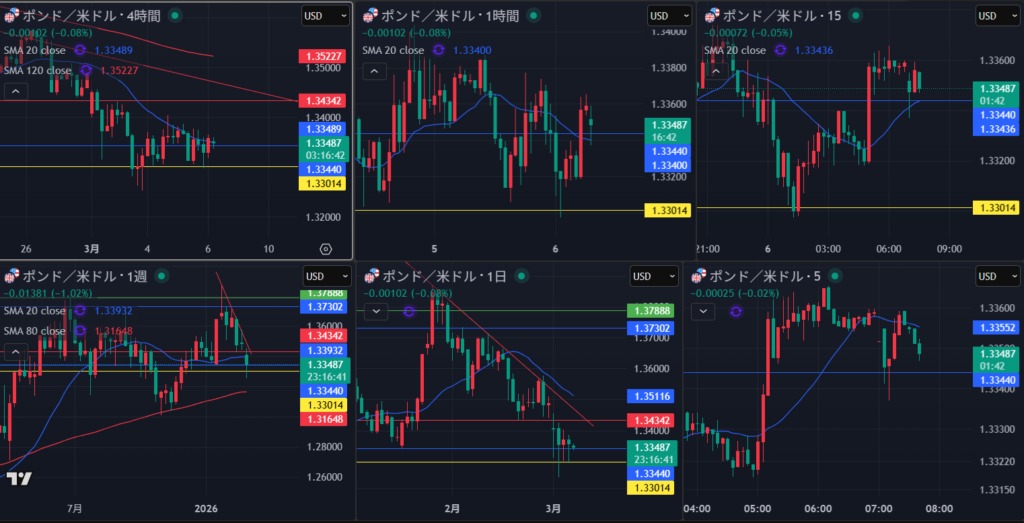Open the USD currency dropdown in 4-hour chart
Viewport: 1024px width, 523px height.
pyautogui.click(x=326, y=16)
